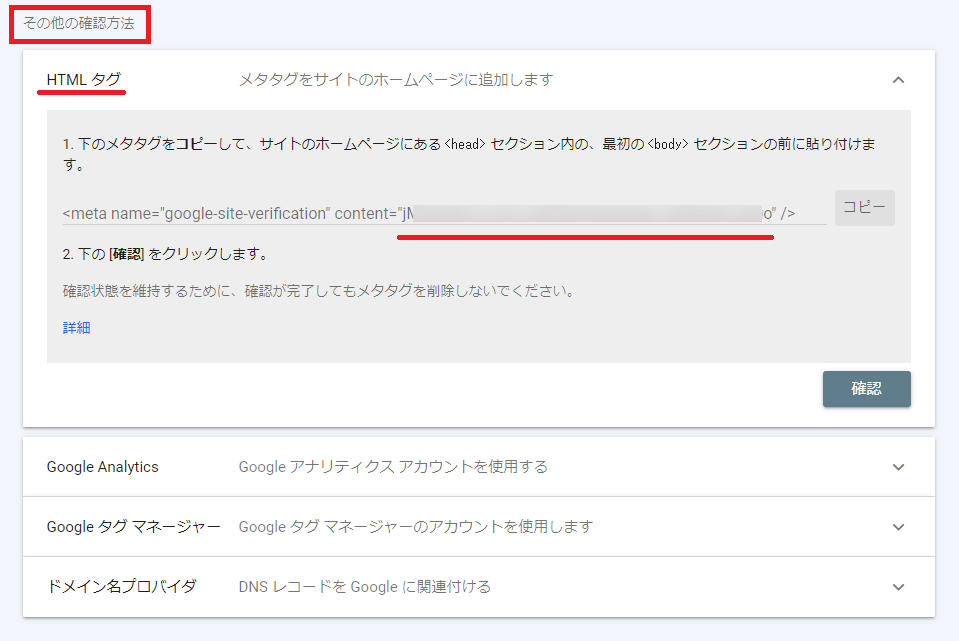Screen dimensions: 959x641
Task: Click the note about not deleting the meta tag
Action: coord(318,292)
